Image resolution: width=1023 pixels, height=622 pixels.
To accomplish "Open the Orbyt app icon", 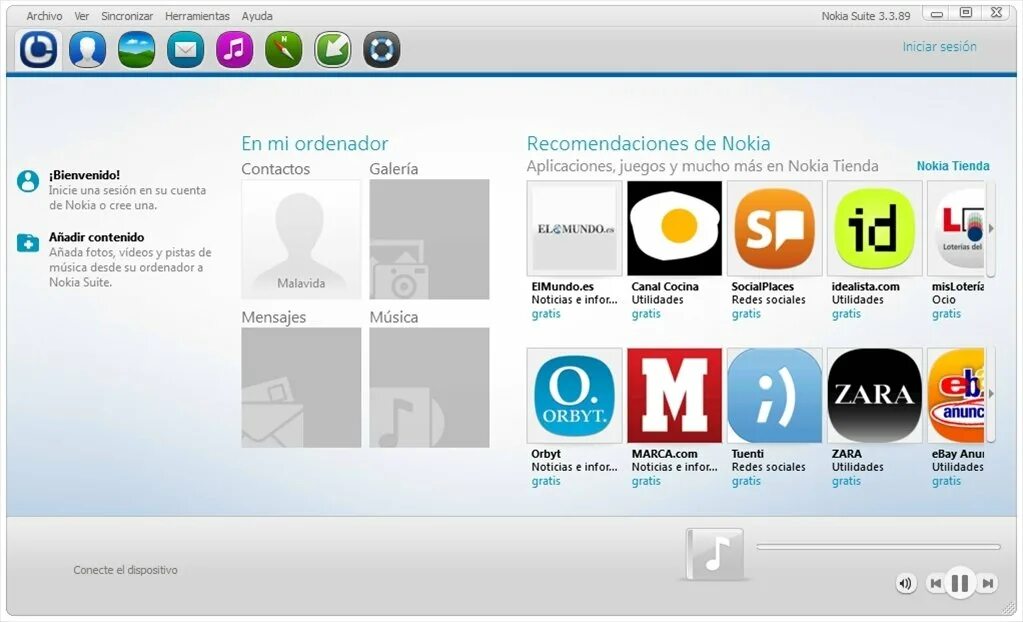I will pyautogui.click(x=575, y=396).
